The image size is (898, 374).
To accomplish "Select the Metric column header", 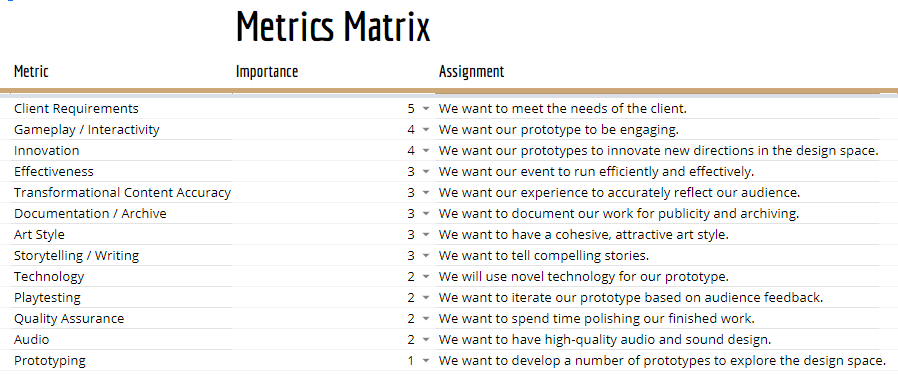I will point(31,72).
